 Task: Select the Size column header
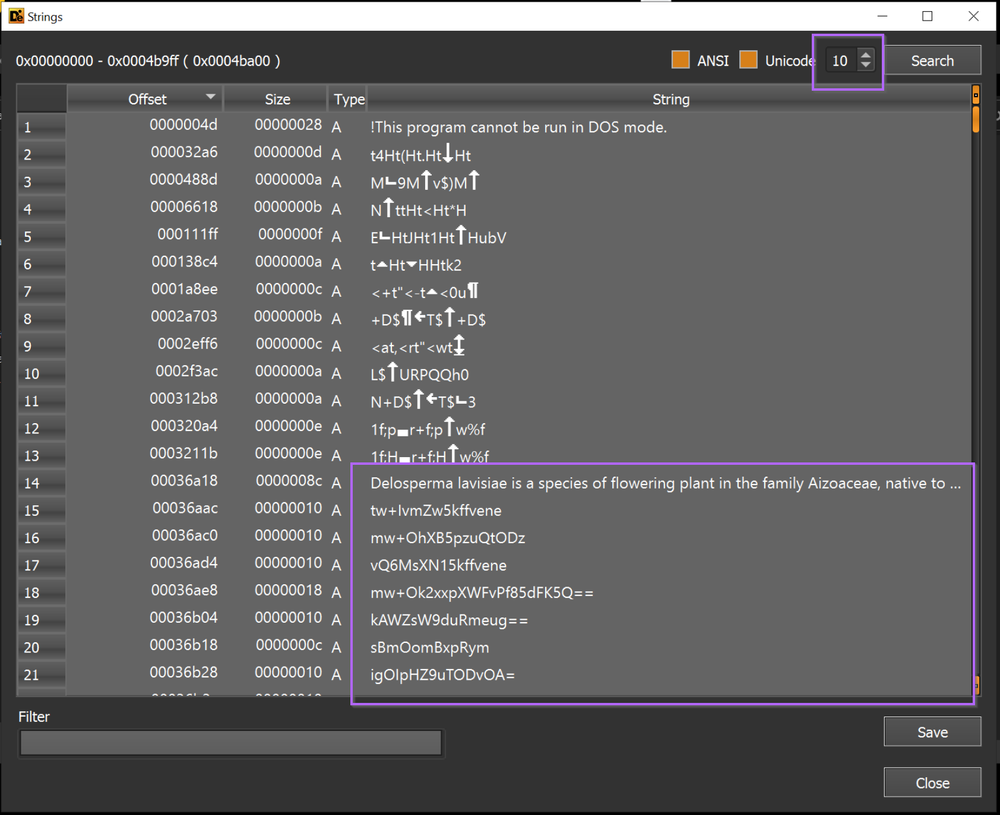click(x=277, y=98)
